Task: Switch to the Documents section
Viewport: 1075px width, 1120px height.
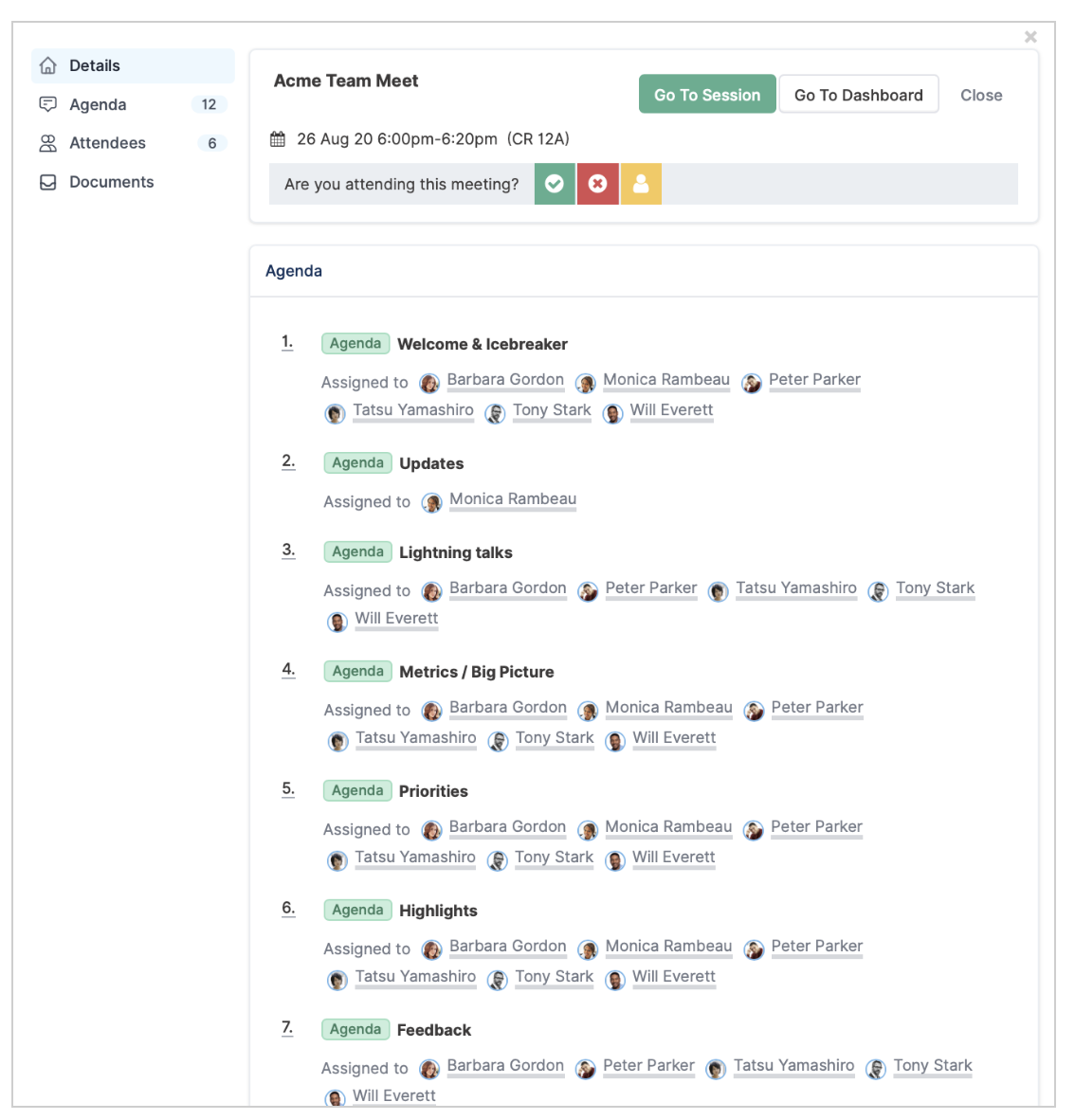Action: click(x=133, y=182)
